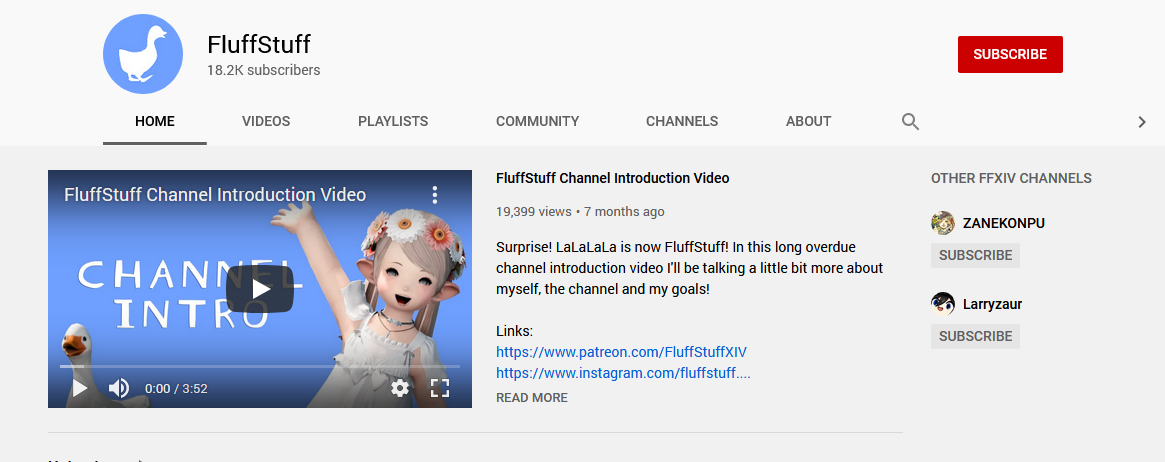Click the 0:00 / 3:52 time display
The width and height of the screenshot is (1165, 462).
[176, 388]
